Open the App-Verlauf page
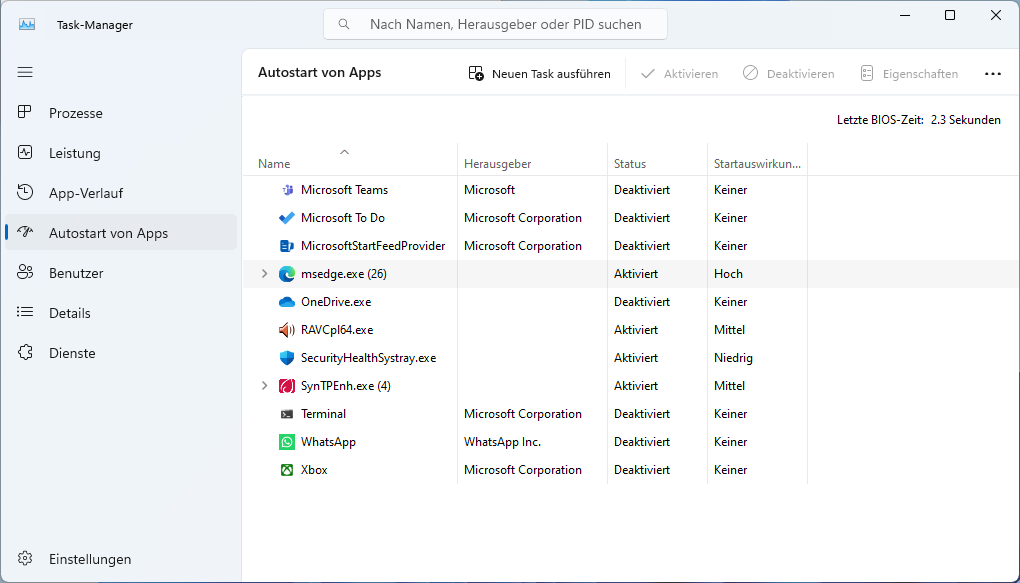Image resolution: width=1020 pixels, height=583 pixels. [120, 193]
